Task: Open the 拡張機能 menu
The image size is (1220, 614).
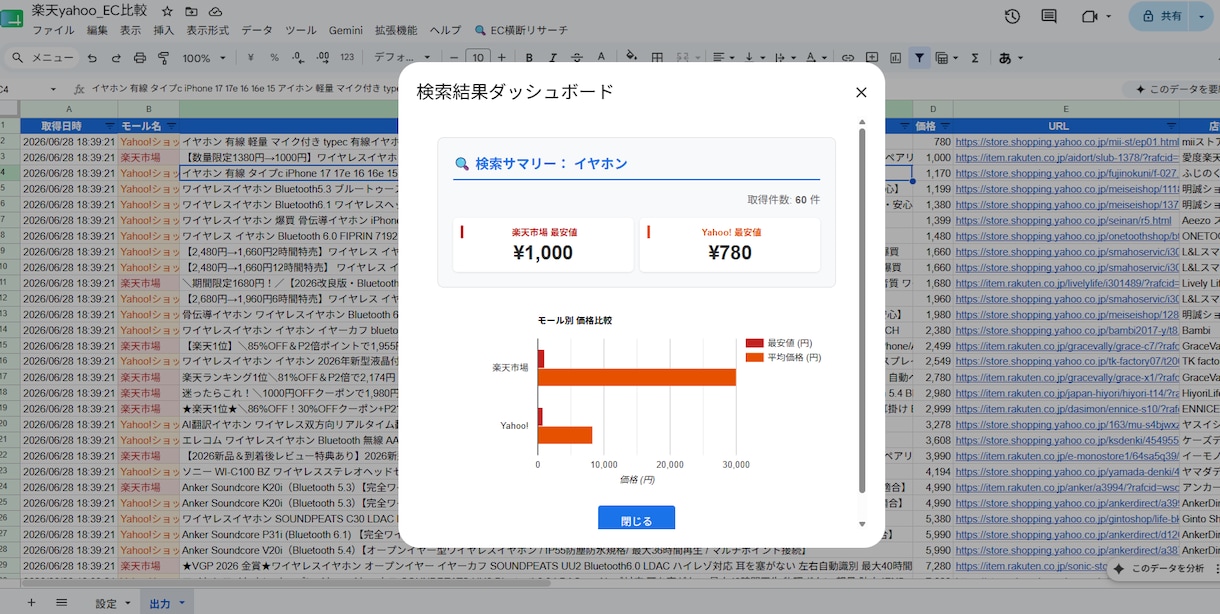Action: pos(396,30)
